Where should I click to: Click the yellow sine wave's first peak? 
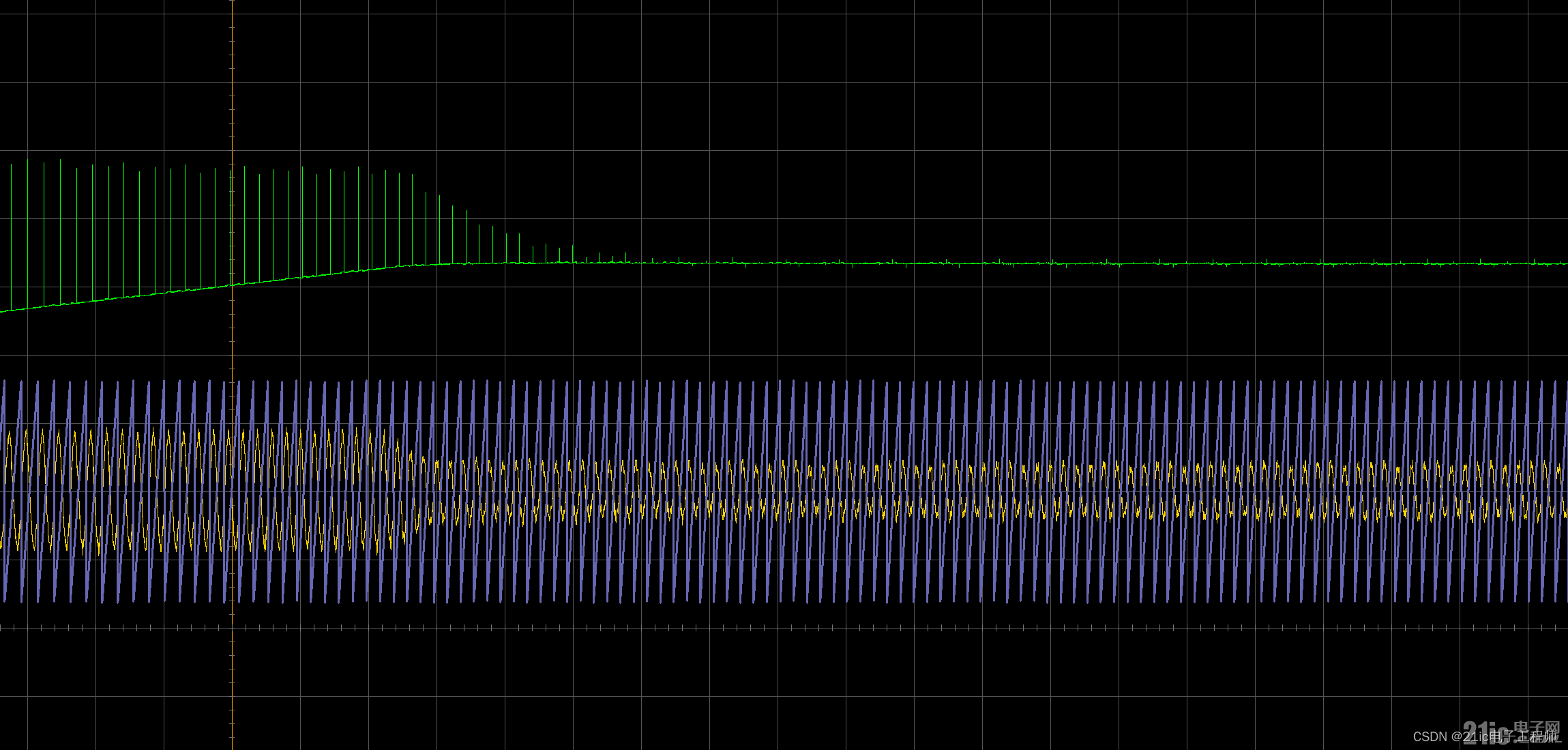click(9, 433)
